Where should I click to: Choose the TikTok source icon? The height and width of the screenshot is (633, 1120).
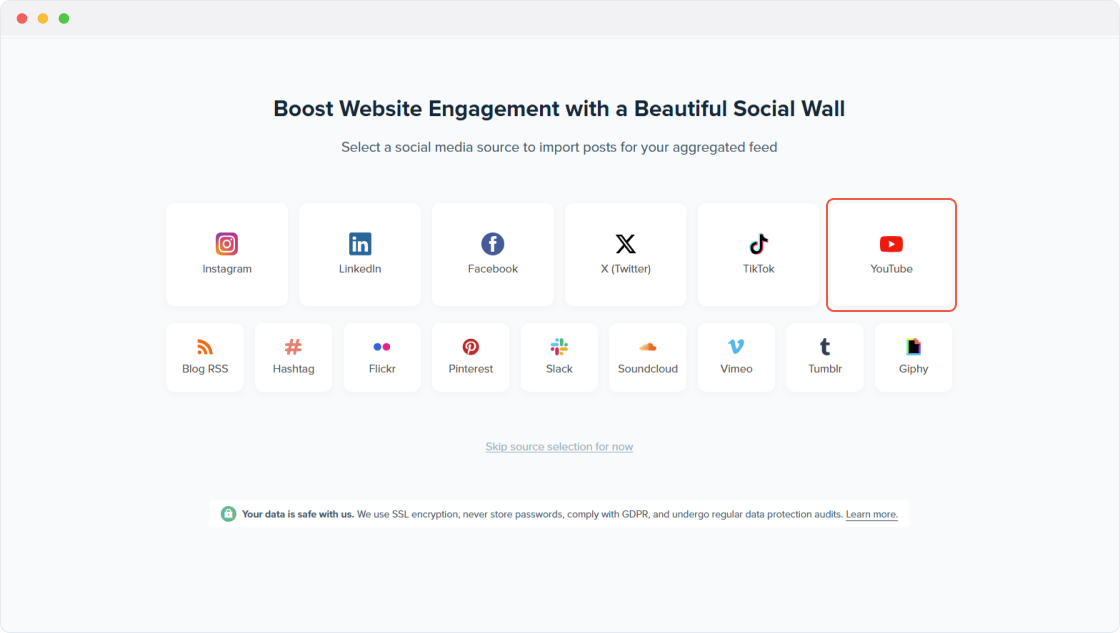point(759,244)
